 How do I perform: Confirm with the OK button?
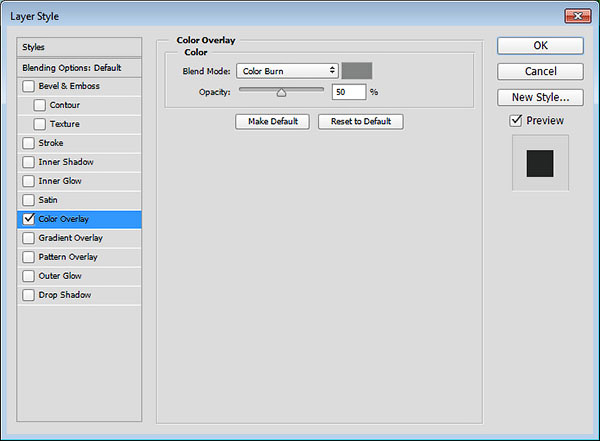(540, 46)
